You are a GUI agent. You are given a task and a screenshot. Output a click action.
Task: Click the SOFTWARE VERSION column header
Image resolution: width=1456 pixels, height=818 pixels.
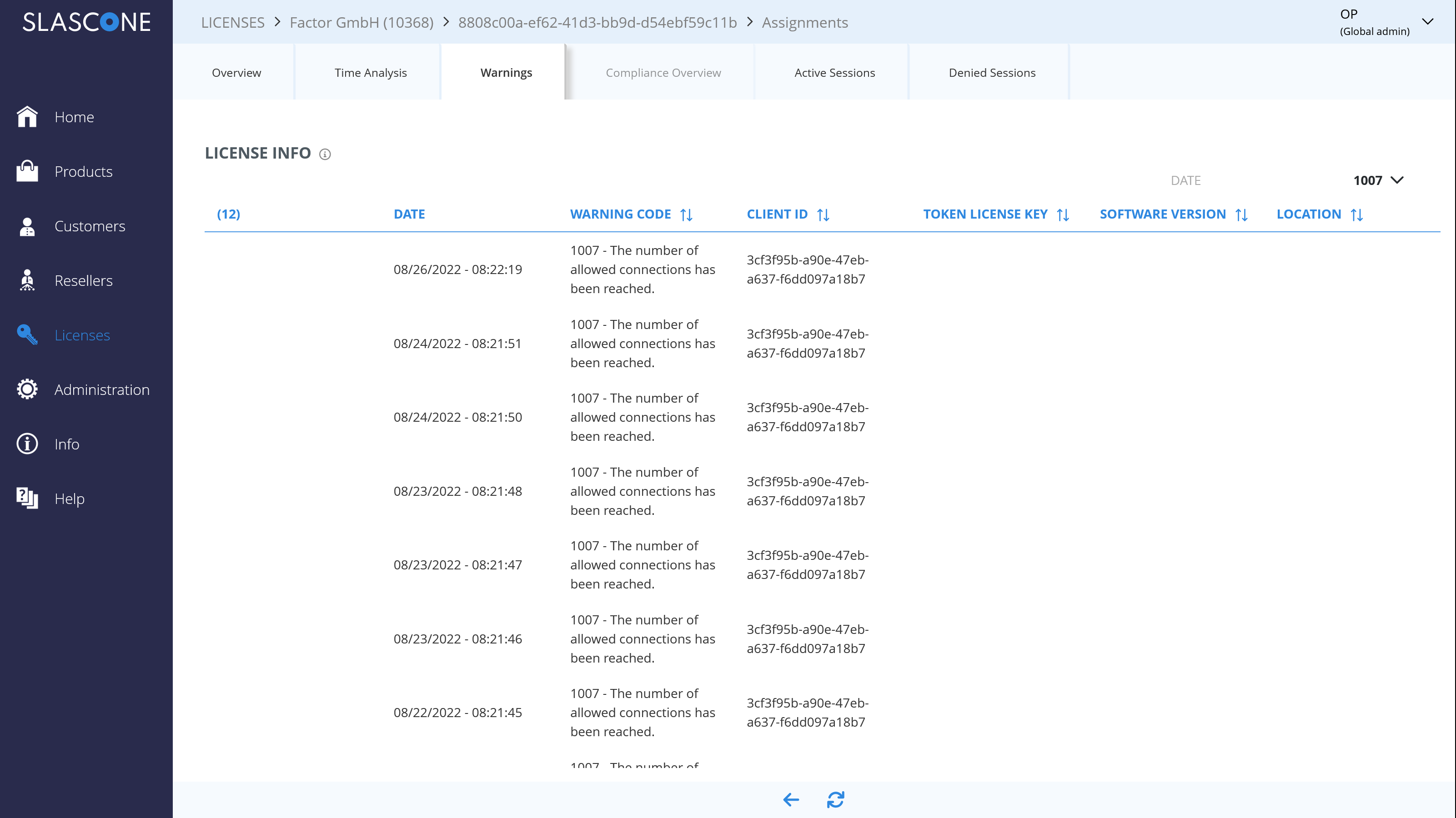1162,214
